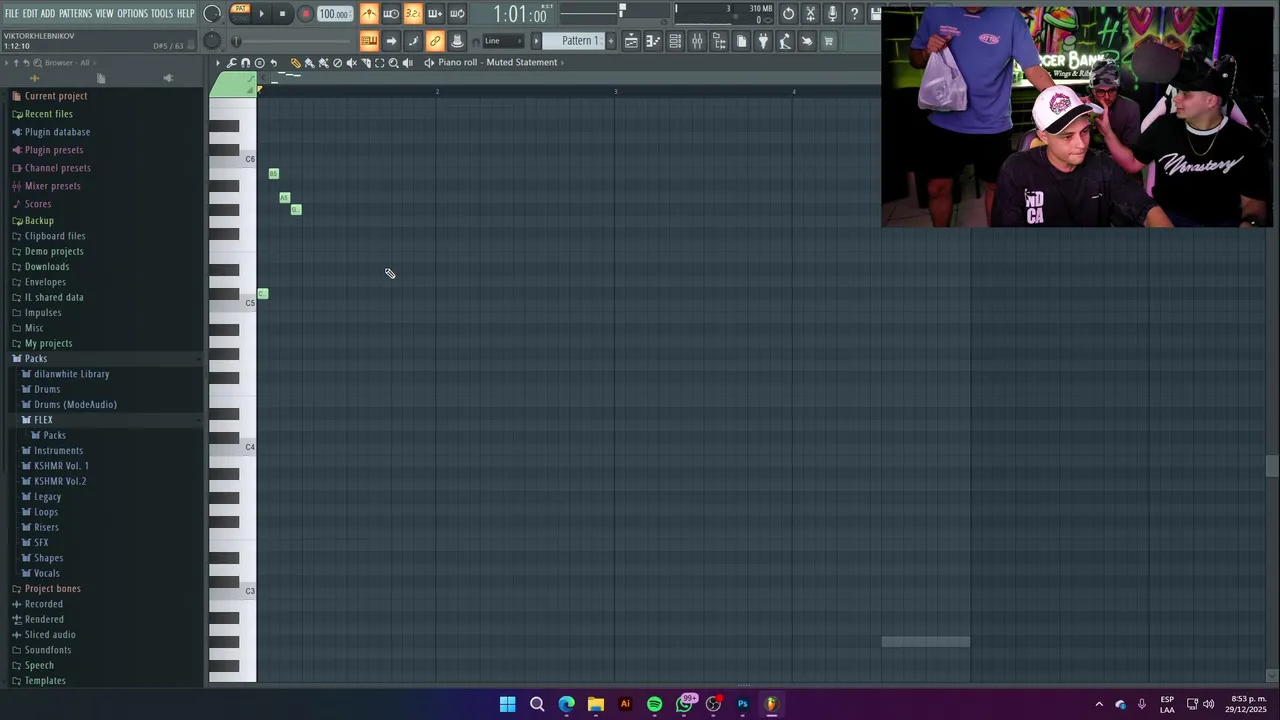The width and height of the screenshot is (1280, 720).
Task: Open the FILE menu
Action: coord(12,14)
